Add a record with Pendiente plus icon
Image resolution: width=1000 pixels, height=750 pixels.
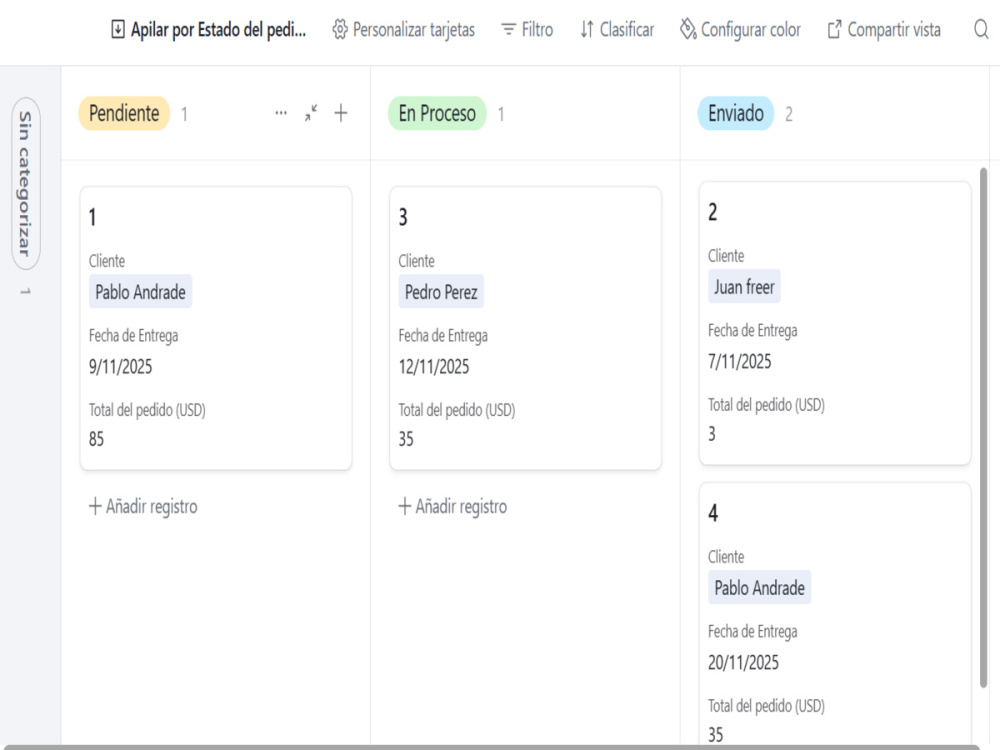click(x=341, y=113)
